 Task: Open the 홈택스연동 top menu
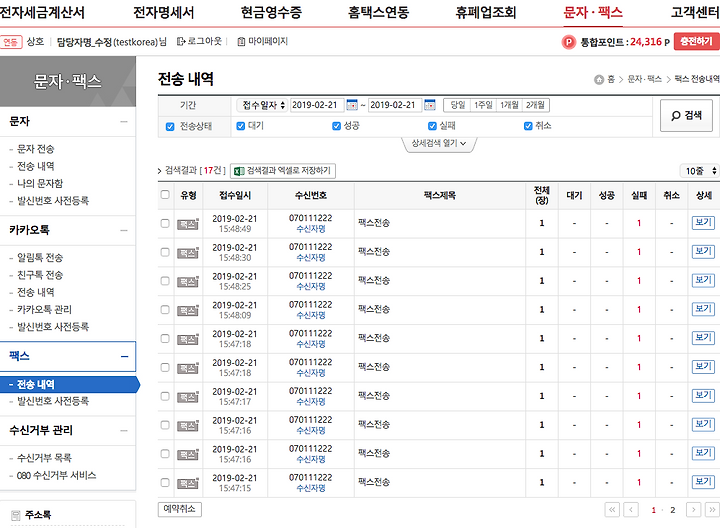click(378, 12)
